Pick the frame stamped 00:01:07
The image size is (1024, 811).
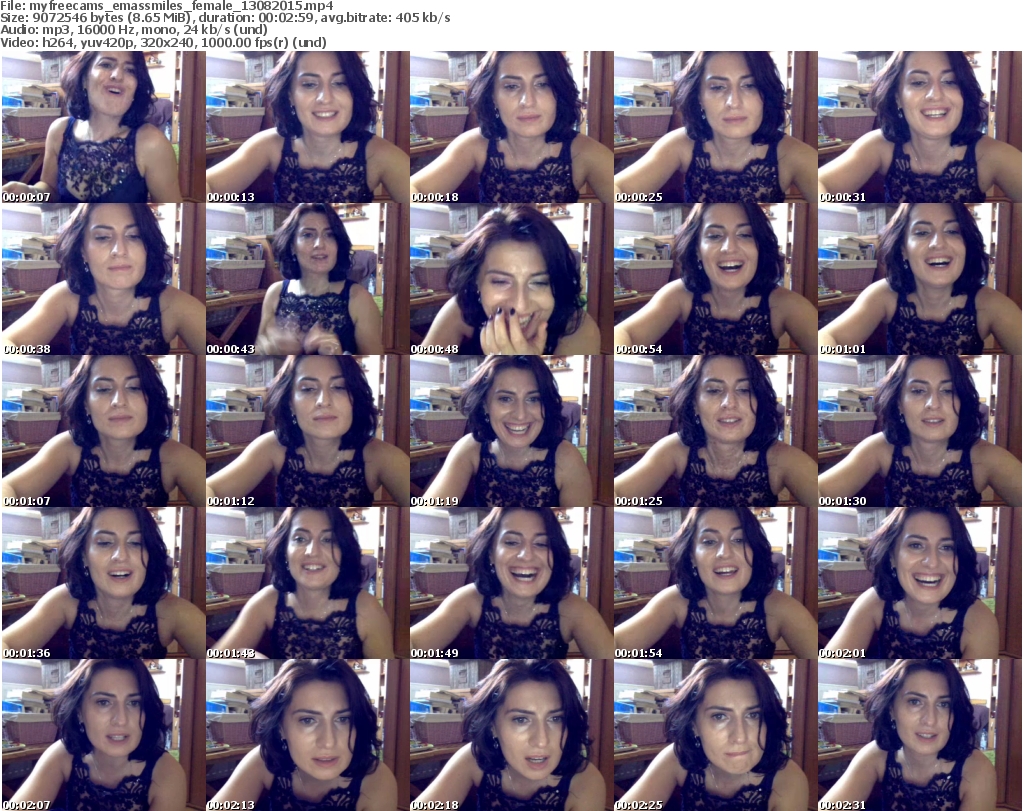[104, 431]
